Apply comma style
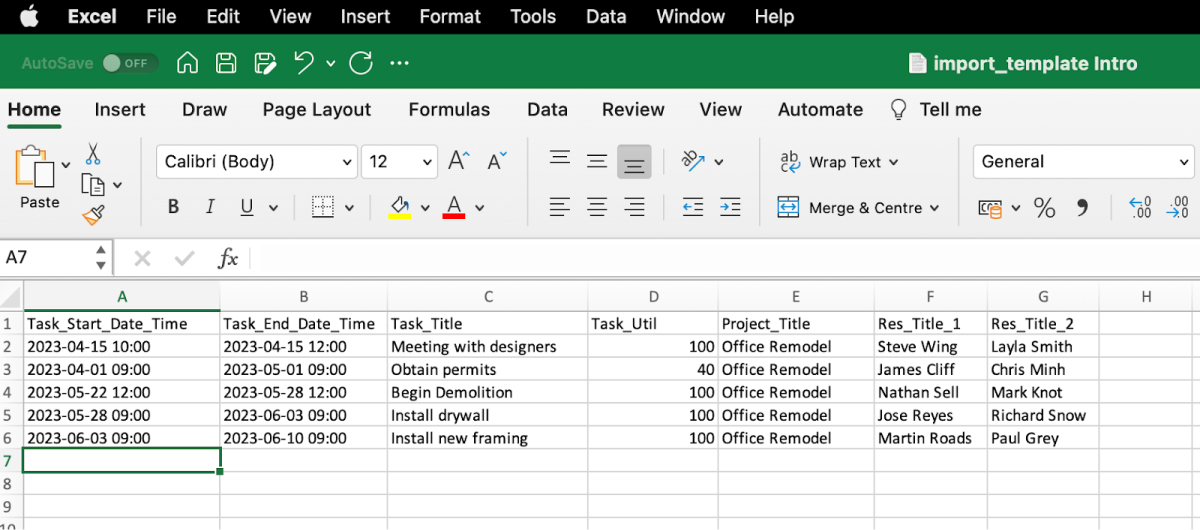Screen dimensions: 1200x530 [1082, 208]
